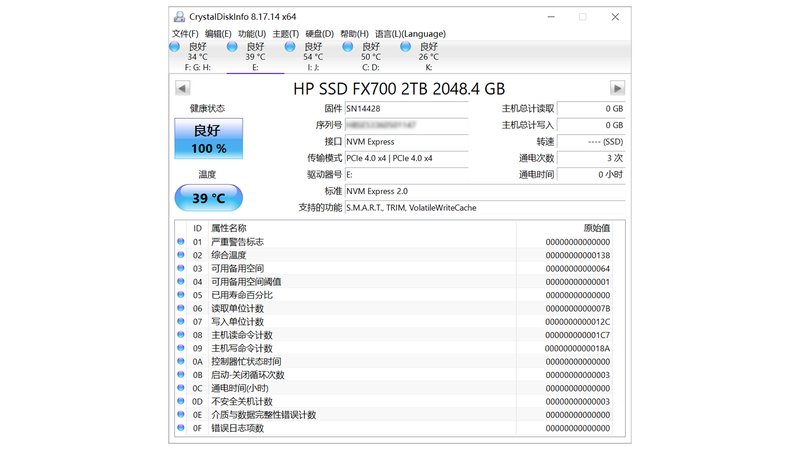
Task: Select the I: J: disk tab
Action: [x=313, y=57]
